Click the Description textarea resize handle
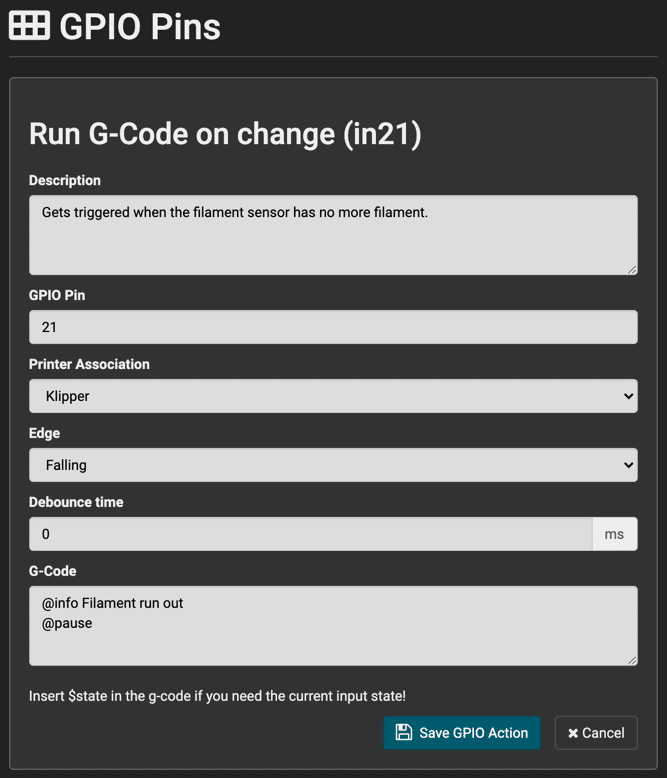This screenshot has height=778, width=667. click(632, 269)
